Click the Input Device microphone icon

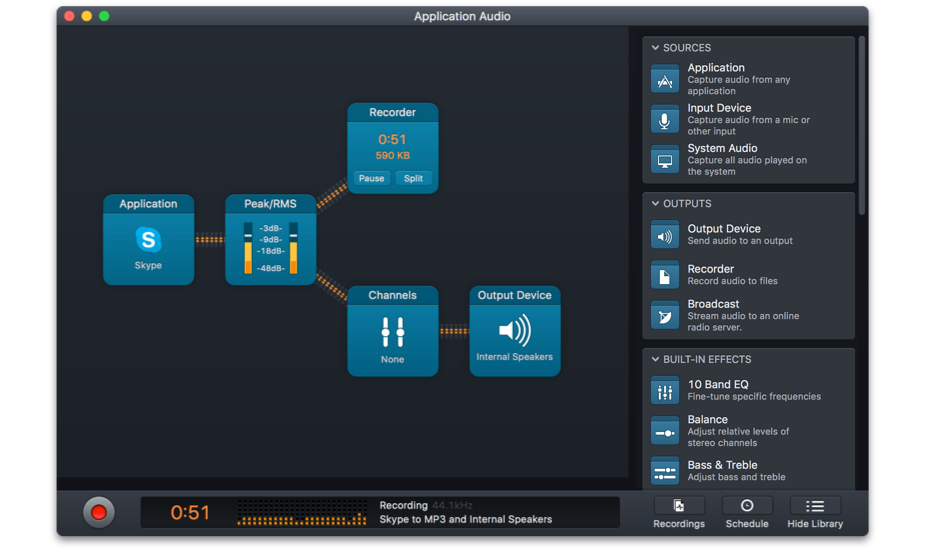tap(665, 120)
